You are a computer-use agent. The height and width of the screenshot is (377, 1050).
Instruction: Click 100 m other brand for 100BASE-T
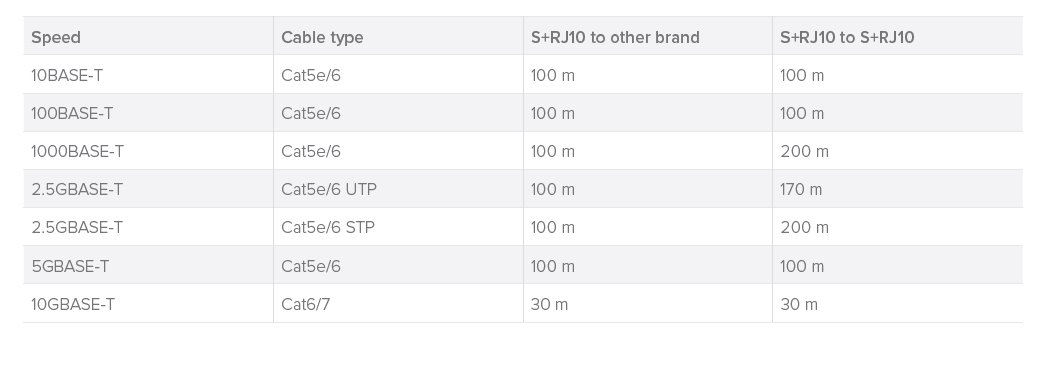click(x=552, y=114)
